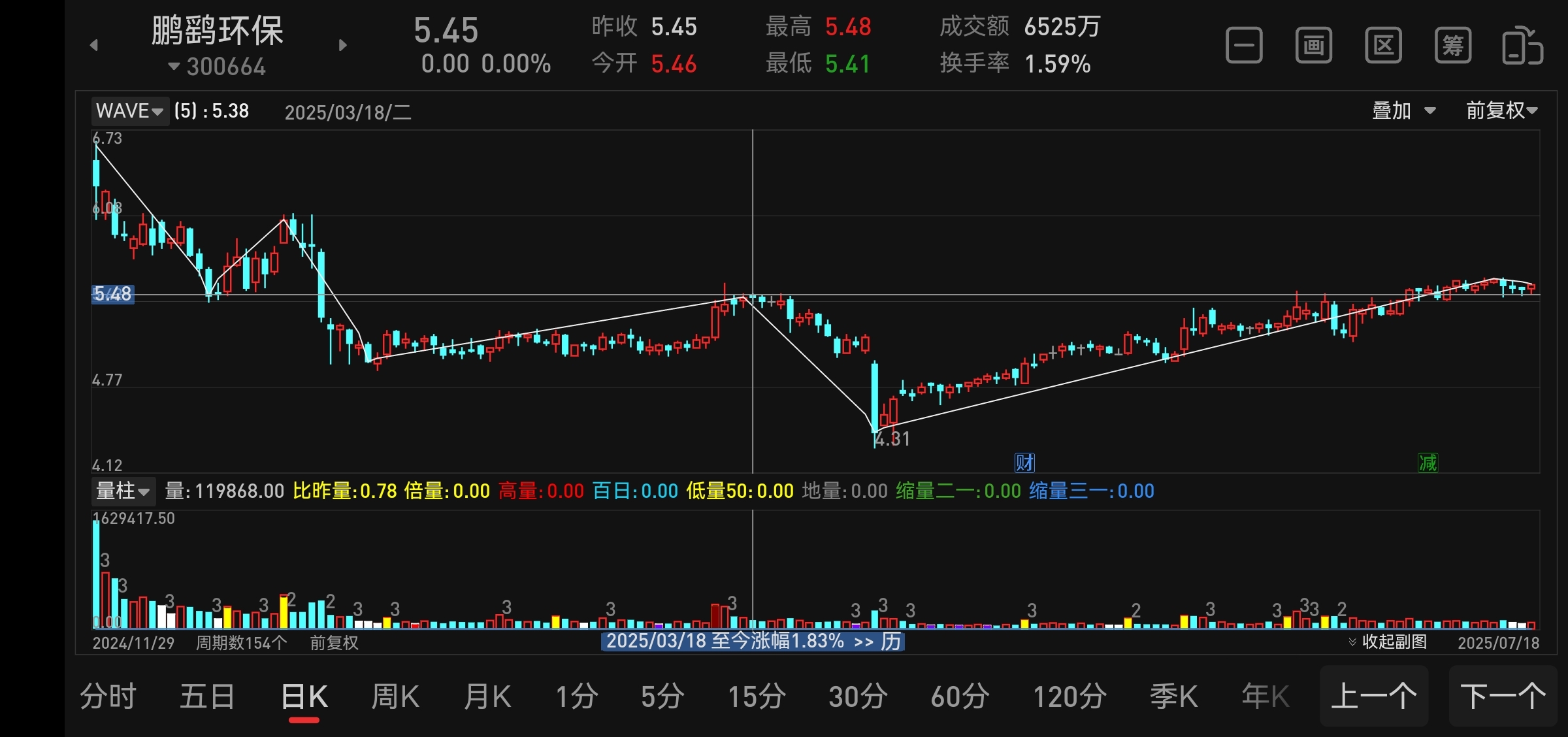1568x737 pixels.
Task: Select the 5分 five-minute tab
Action: click(662, 696)
